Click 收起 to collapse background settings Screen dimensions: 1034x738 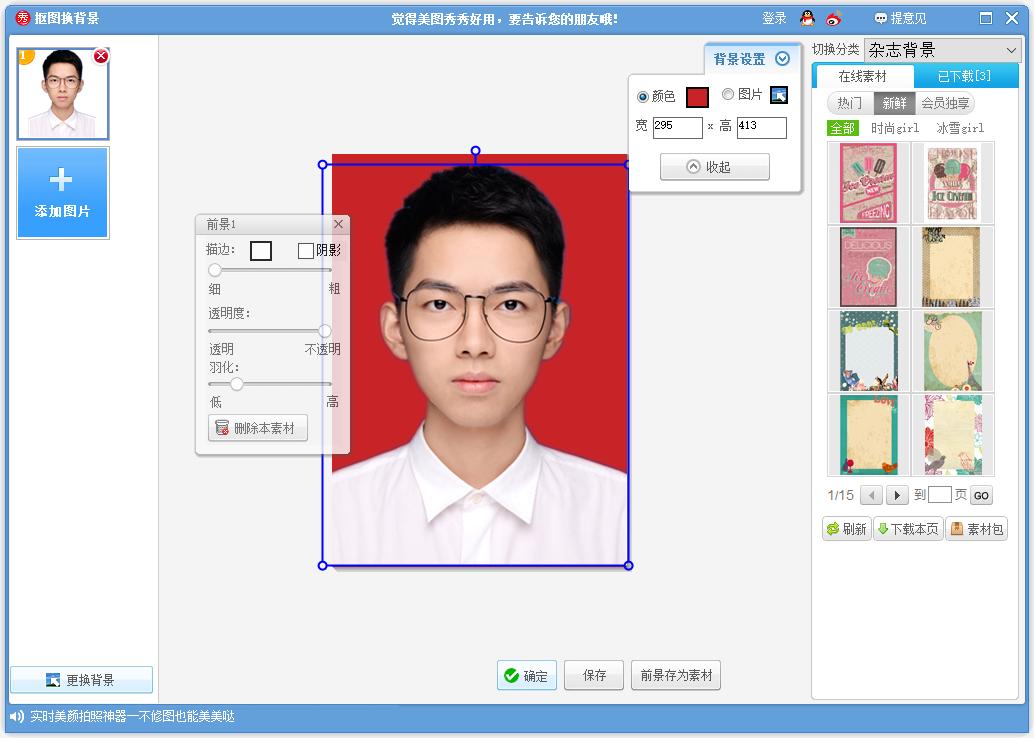click(713, 166)
